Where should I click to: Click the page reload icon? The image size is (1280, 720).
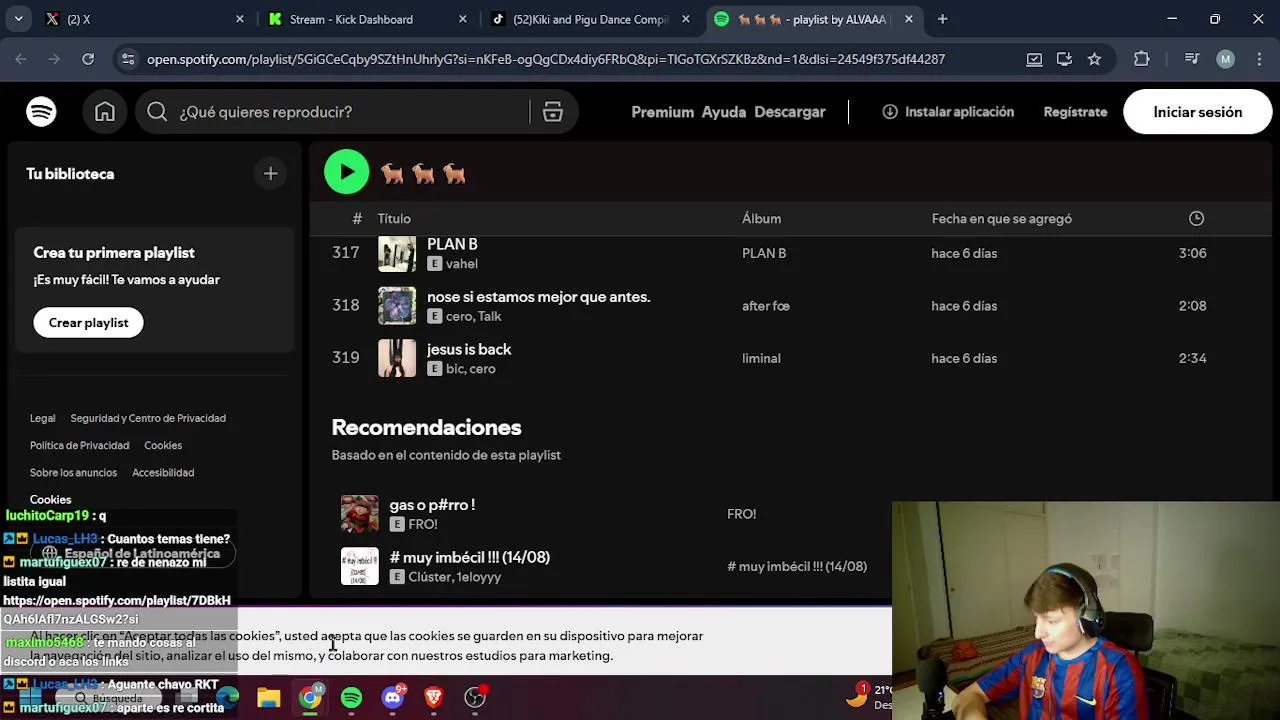88,59
